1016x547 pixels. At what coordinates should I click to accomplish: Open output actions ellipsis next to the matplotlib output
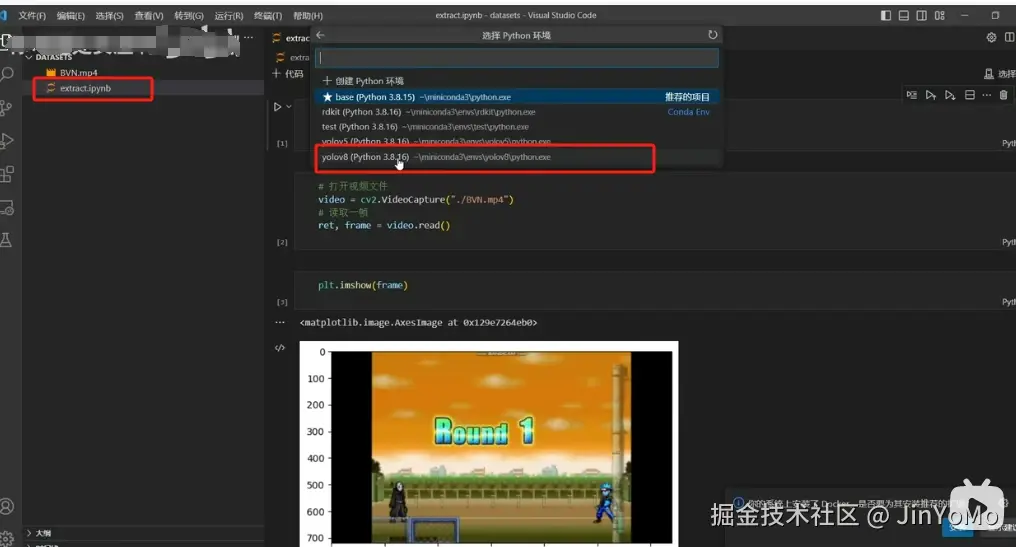280,322
